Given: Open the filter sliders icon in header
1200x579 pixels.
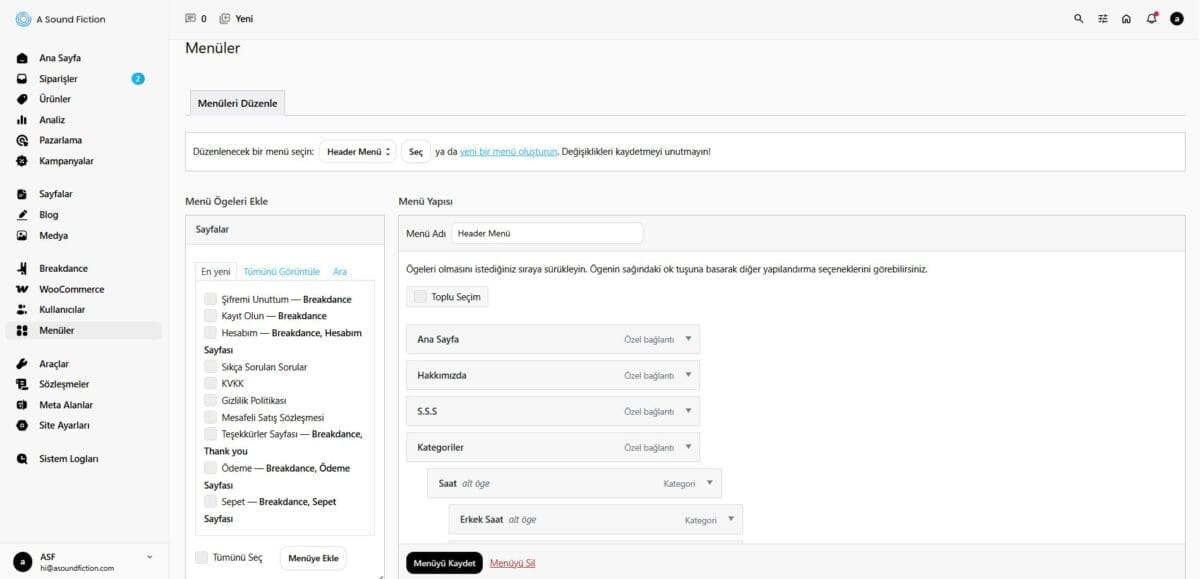Looking at the screenshot, I should 1103,19.
